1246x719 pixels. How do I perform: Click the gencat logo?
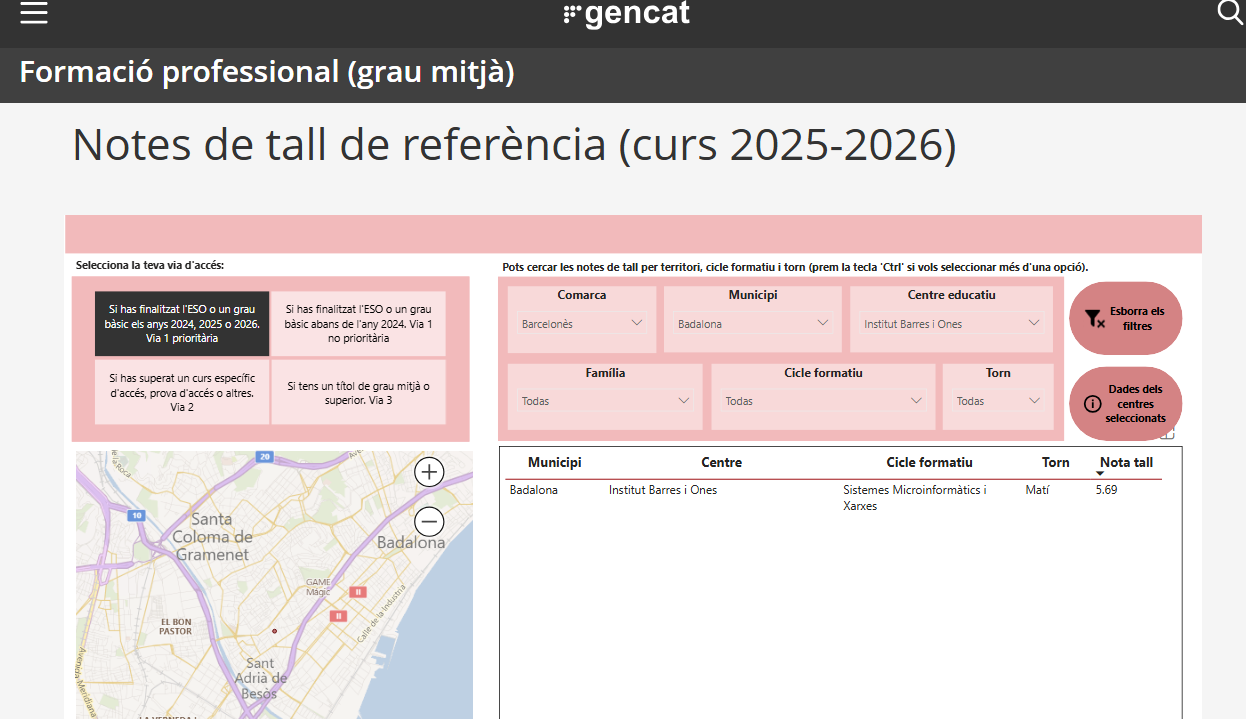tap(627, 14)
